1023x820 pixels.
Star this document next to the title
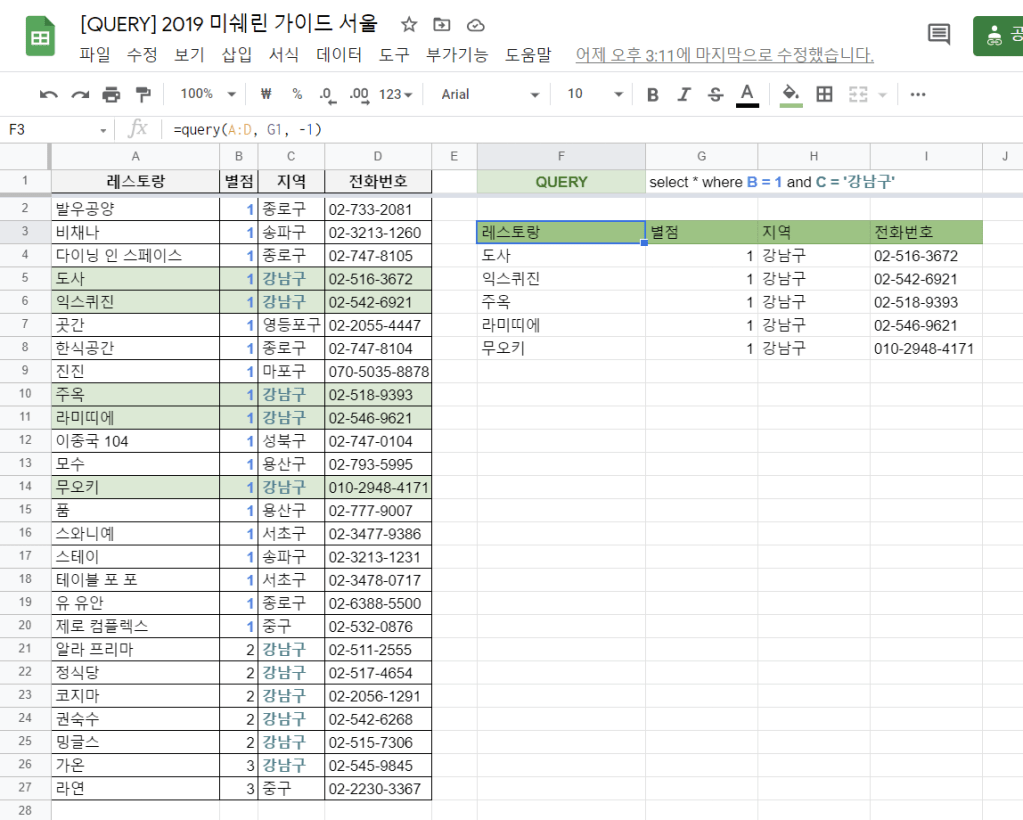(x=409, y=24)
